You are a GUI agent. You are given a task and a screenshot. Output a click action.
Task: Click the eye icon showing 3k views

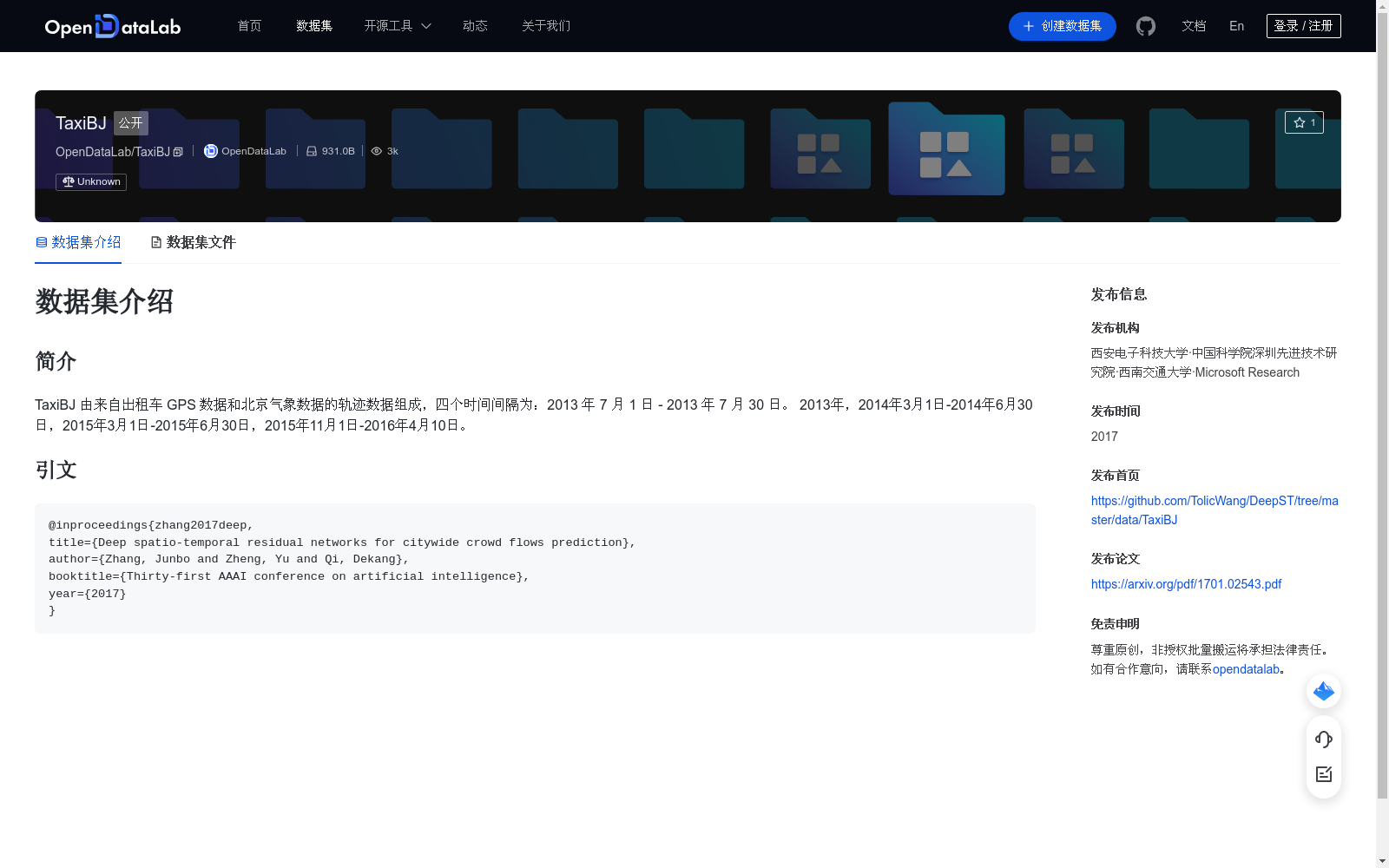pos(376,150)
